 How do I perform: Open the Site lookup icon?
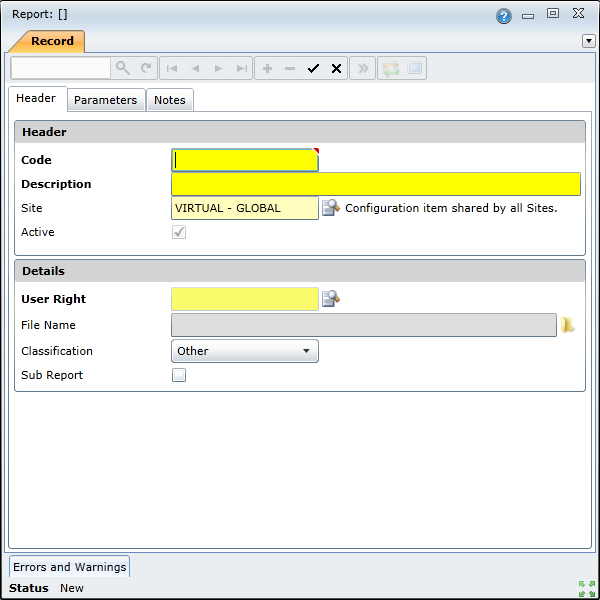coord(330,208)
